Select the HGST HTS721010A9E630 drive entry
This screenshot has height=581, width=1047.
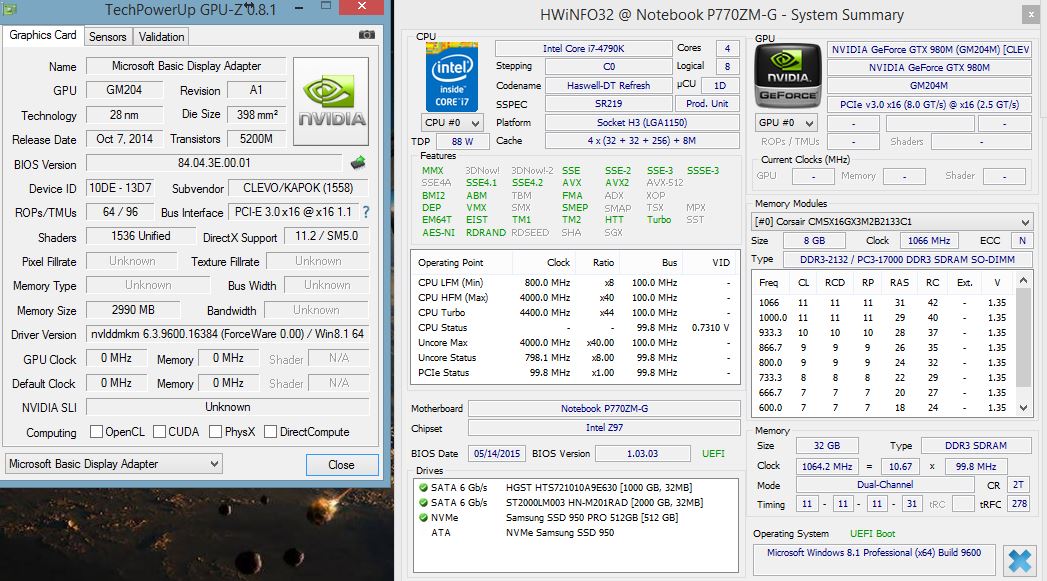599,488
